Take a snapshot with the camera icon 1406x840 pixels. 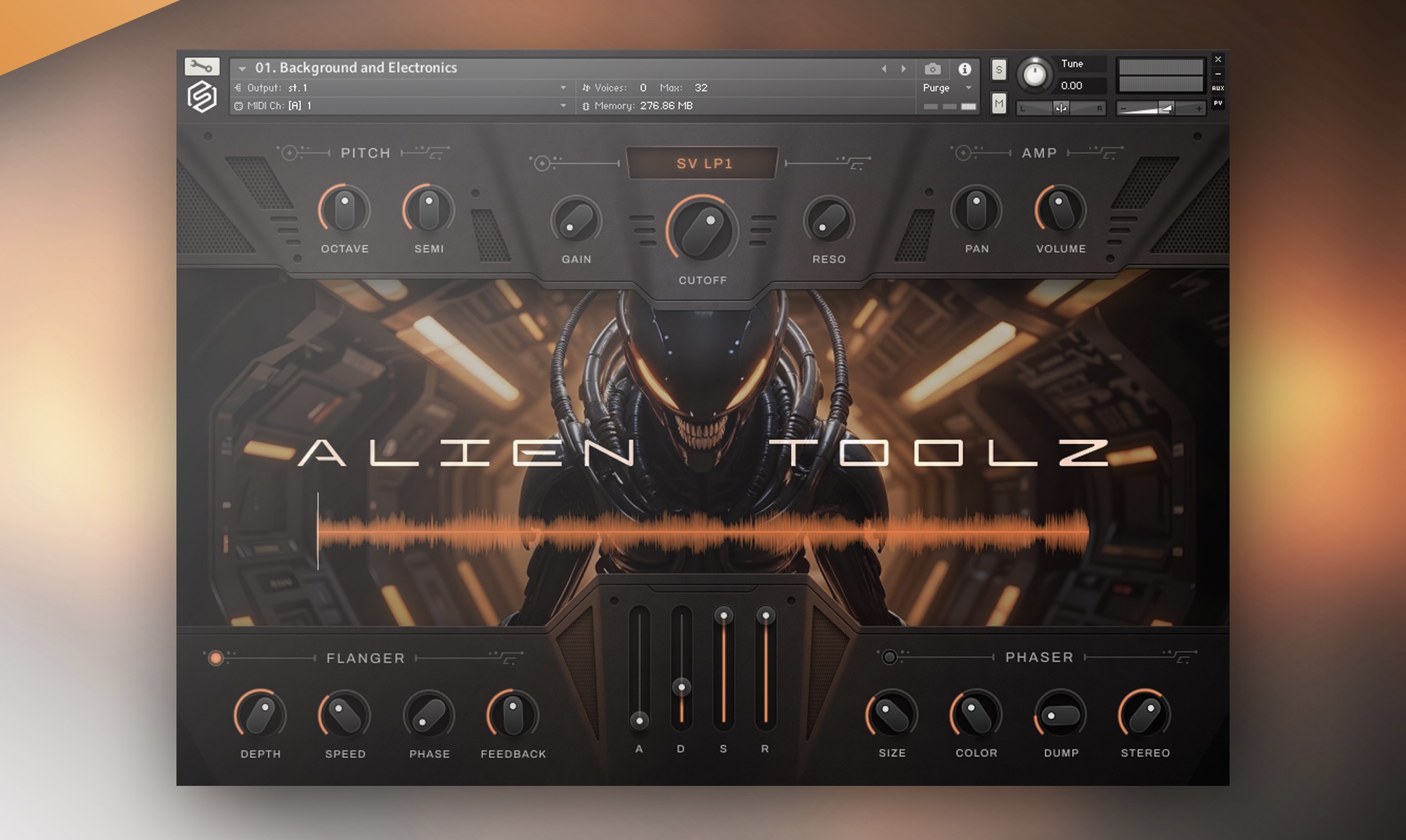(x=933, y=69)
